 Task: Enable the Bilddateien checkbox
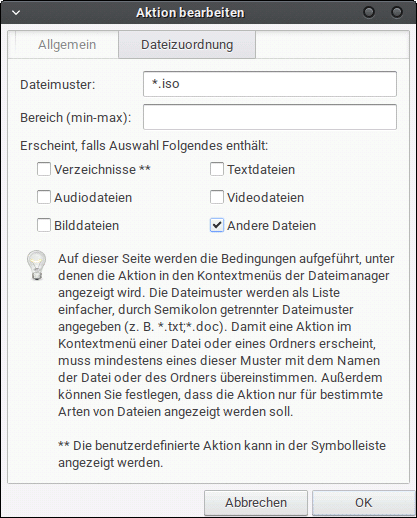click(x=44, y=225)
